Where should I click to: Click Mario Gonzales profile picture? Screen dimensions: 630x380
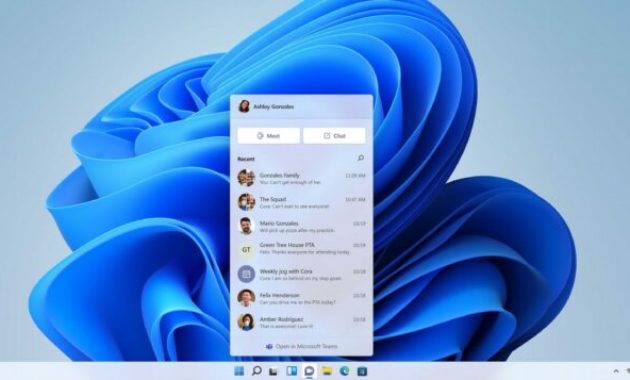tap(246, 226)
